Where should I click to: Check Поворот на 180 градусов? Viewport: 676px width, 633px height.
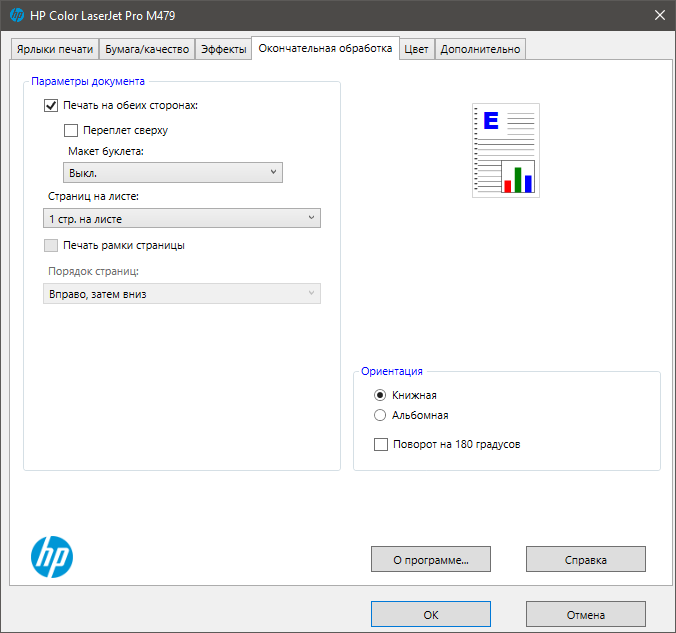click(x=381, y=444)
